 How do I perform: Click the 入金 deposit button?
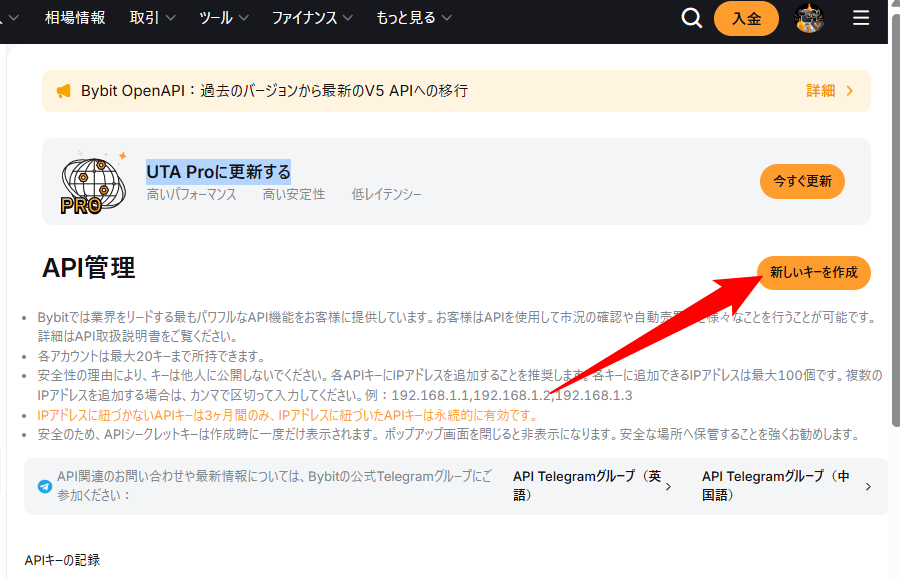746,19
